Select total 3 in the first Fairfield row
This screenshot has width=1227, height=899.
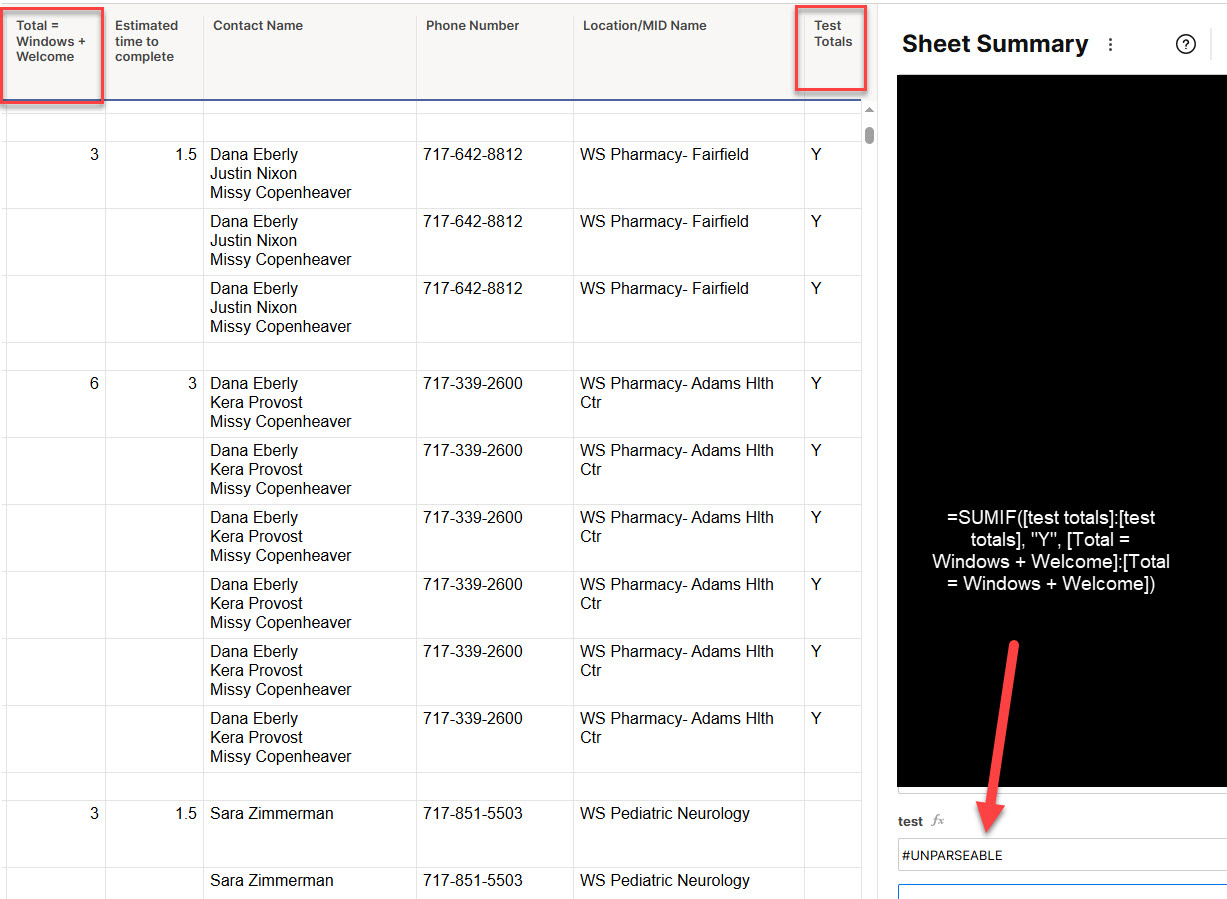point(55,175)
